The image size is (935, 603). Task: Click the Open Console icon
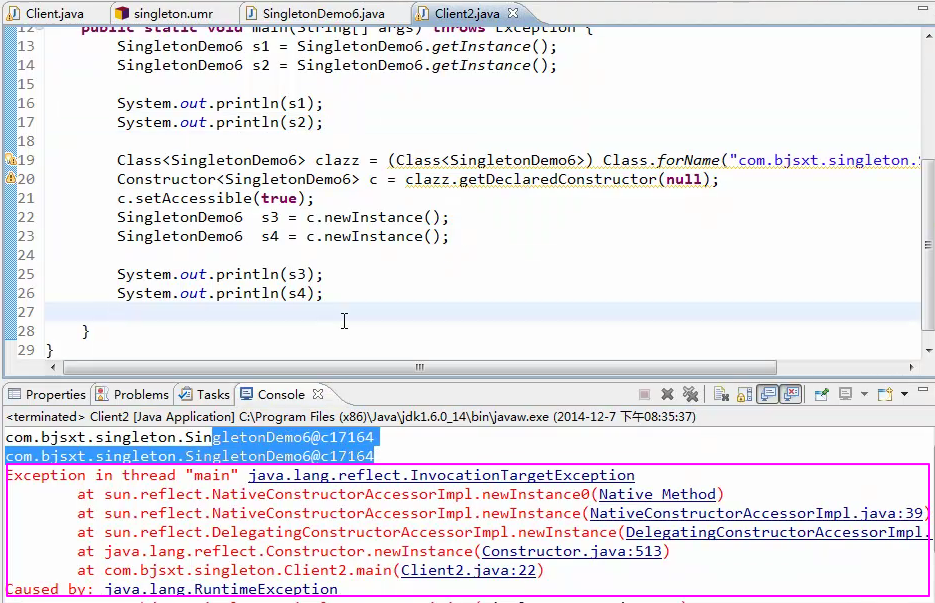[x=885, y=395]
